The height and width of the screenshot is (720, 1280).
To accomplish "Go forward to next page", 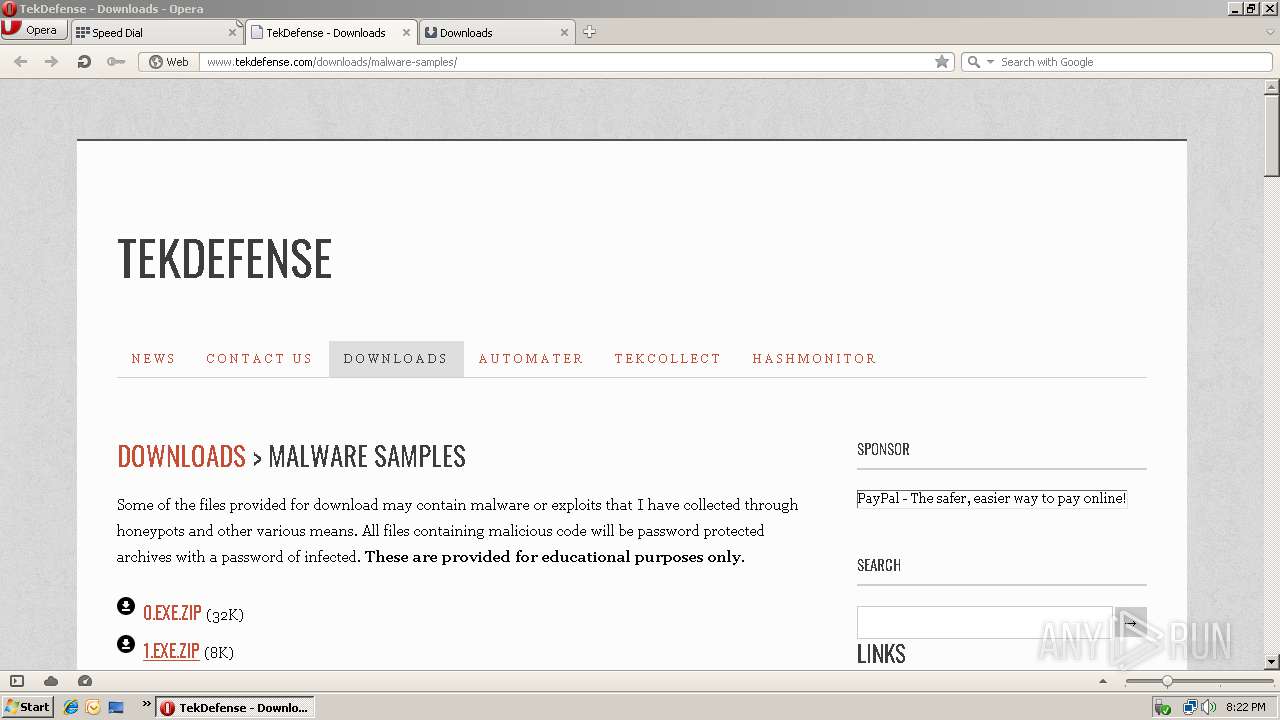I will pos(51,61).
